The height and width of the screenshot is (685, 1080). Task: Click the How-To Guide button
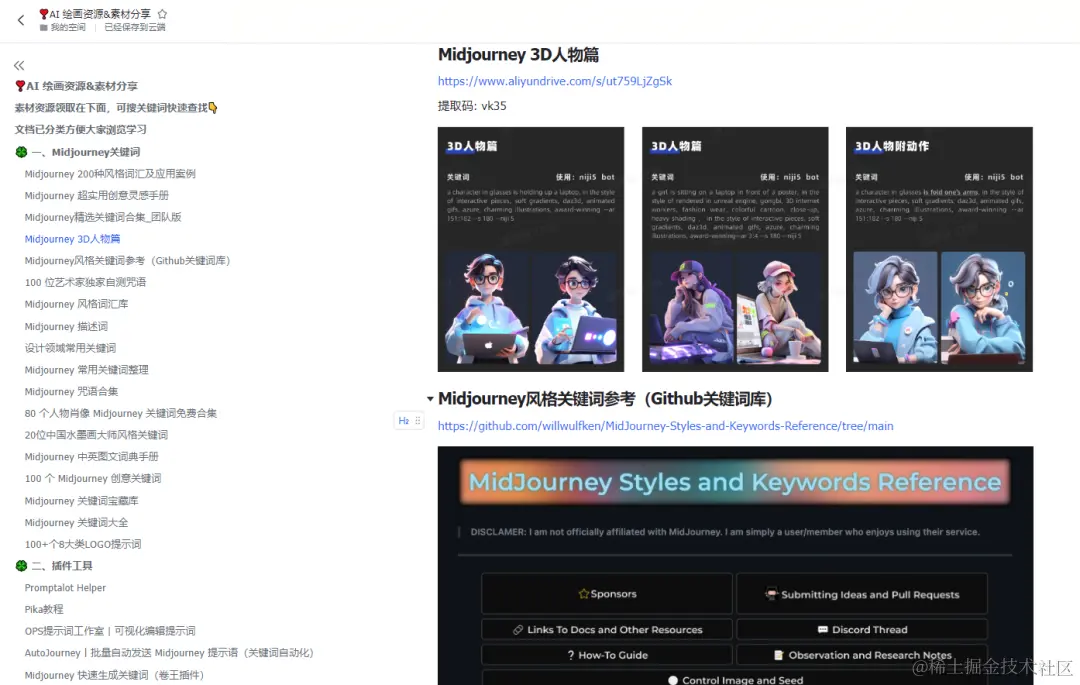point(607,655)
